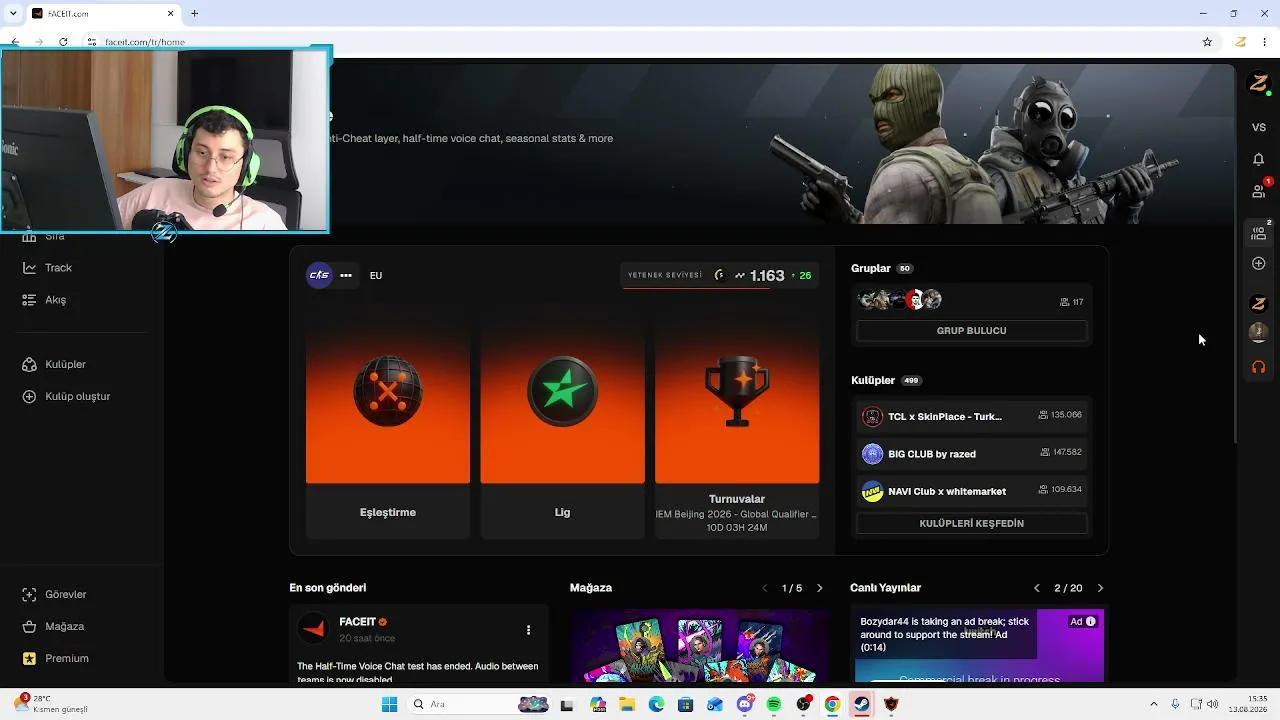
Task: Open Steam from the taskbar
Action: pos(860,704)
